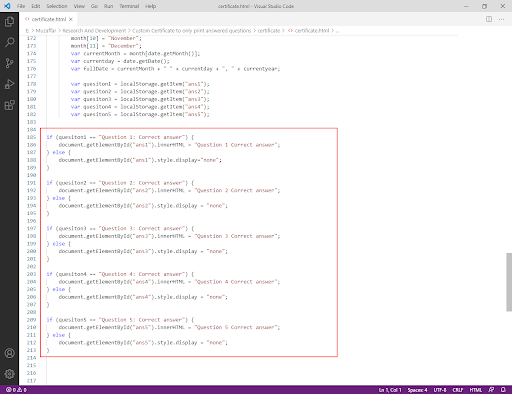512x394 pixels.
Task: Open the Manage gear icon
Action: pyautogui.click(x=9, y=374)
